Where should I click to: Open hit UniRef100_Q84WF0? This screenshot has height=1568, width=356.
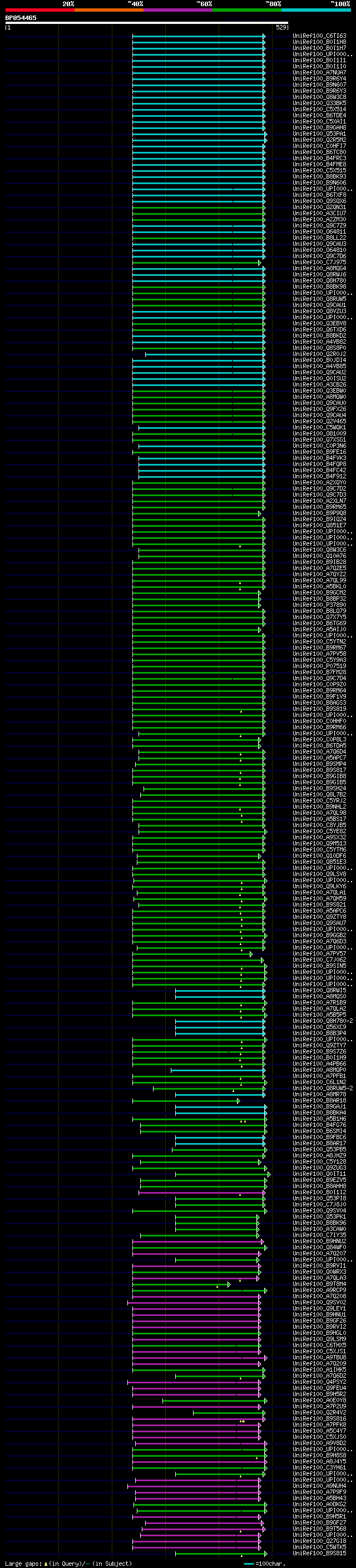(x=319, y=1247)
